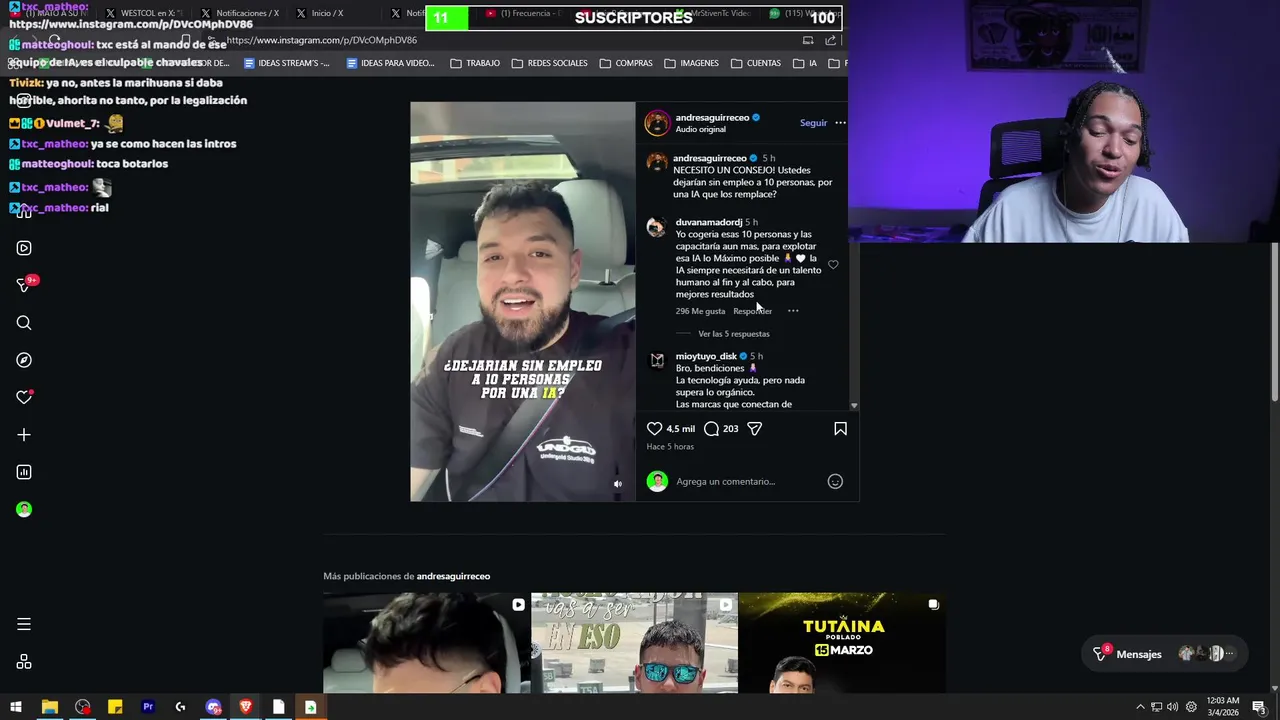The width and height of the screenshot is (1280, 720).
Task: Open andresaguirreceo link under 'Más publicaciones'
Action: [x=453, y=576]
